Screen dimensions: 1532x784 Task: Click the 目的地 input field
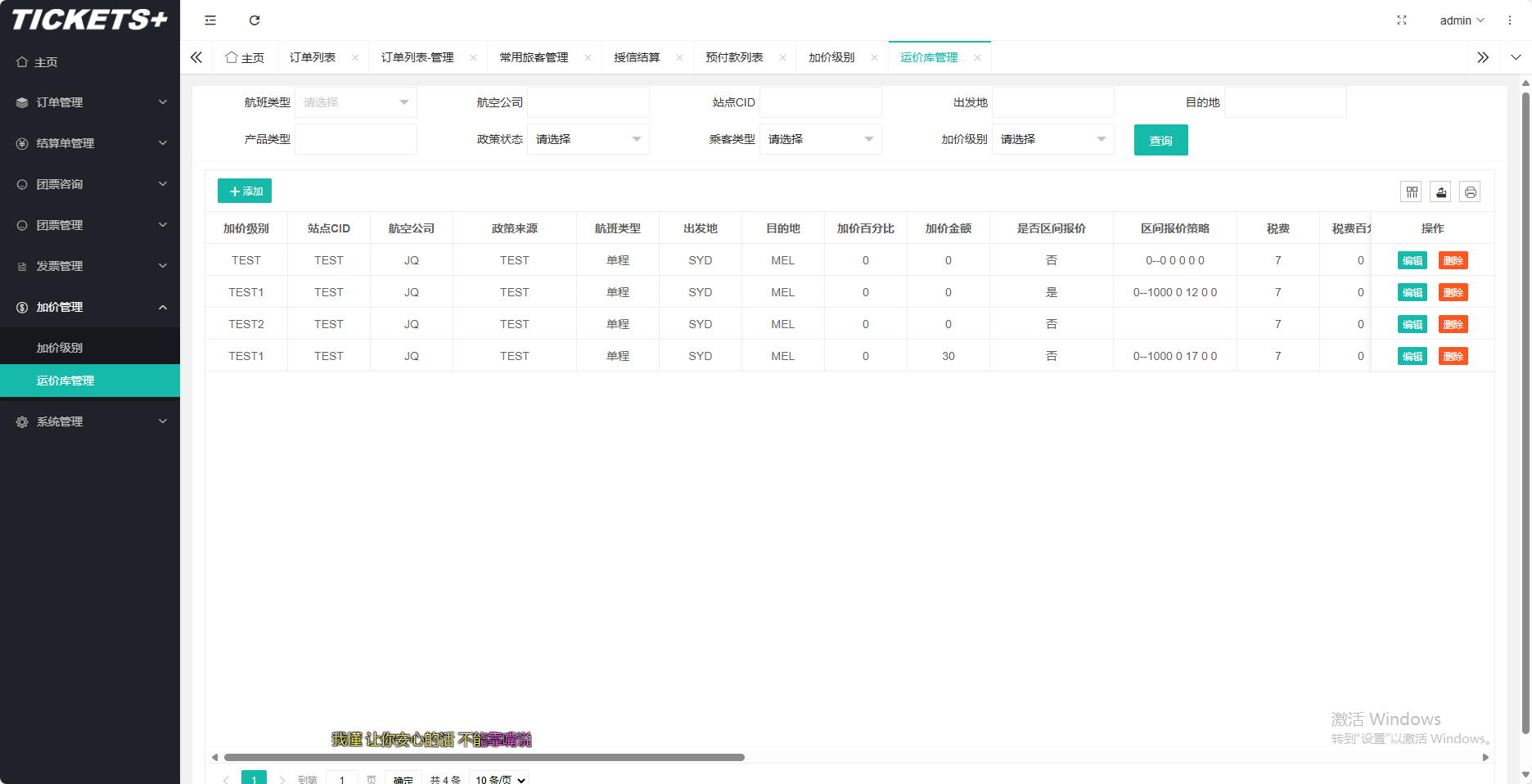point(1286,102)
